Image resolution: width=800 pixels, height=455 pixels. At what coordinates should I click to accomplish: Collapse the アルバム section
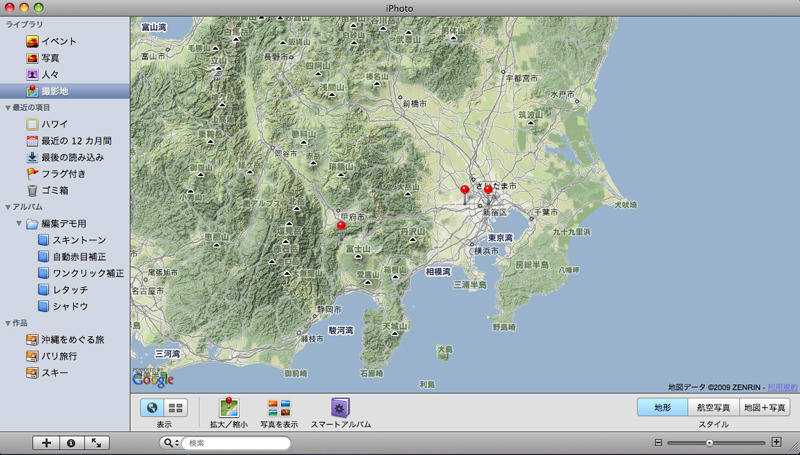[8, 207]
